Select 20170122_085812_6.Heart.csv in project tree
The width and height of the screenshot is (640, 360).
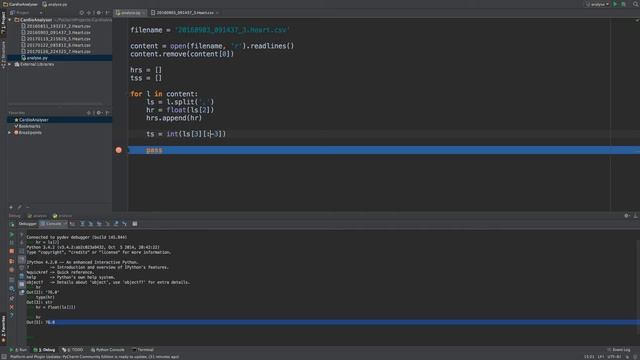(x=58, y=45)
